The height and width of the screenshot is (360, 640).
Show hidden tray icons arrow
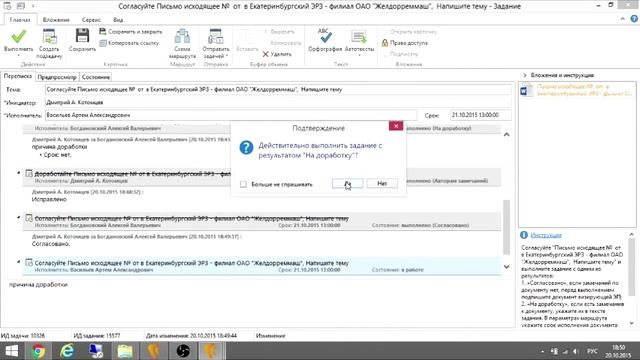click(542, 351)
